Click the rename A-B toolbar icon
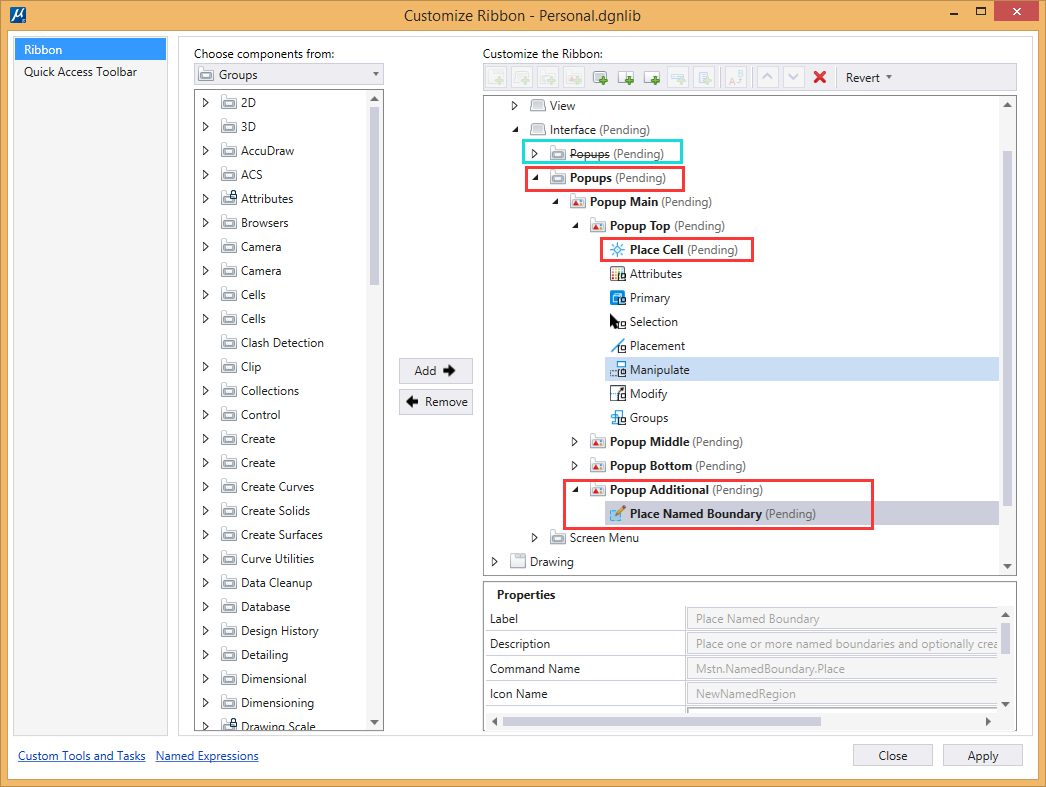 [736, 77]
